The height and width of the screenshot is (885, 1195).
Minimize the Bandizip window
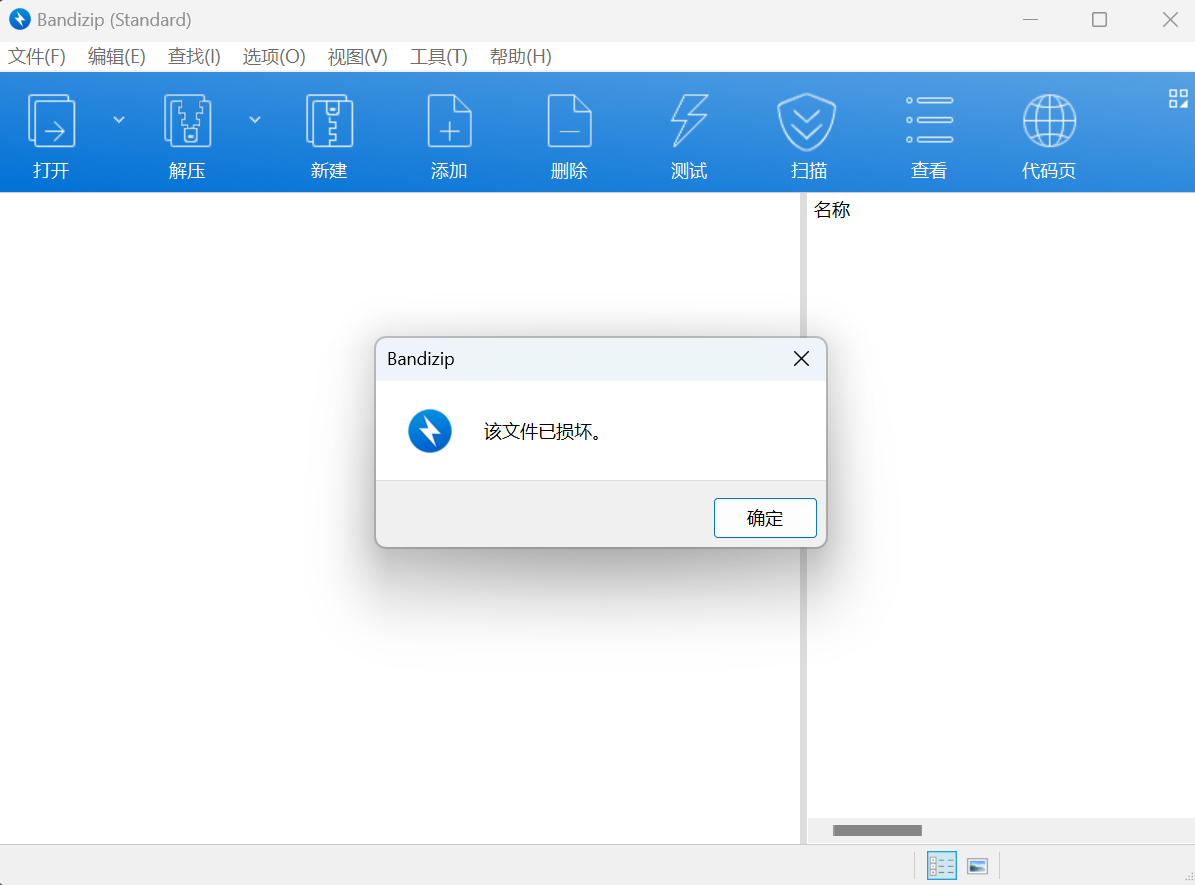pyautogui.click(x=1030, y=20)
